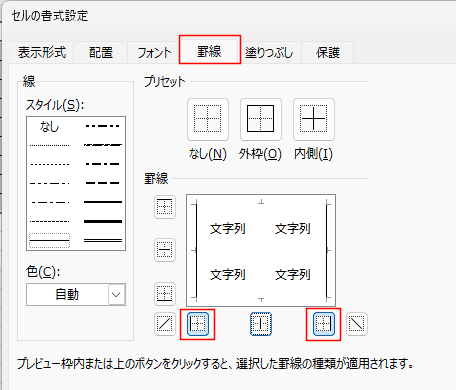Apply the 内側(I) inside border preset

tap(314, 119)
